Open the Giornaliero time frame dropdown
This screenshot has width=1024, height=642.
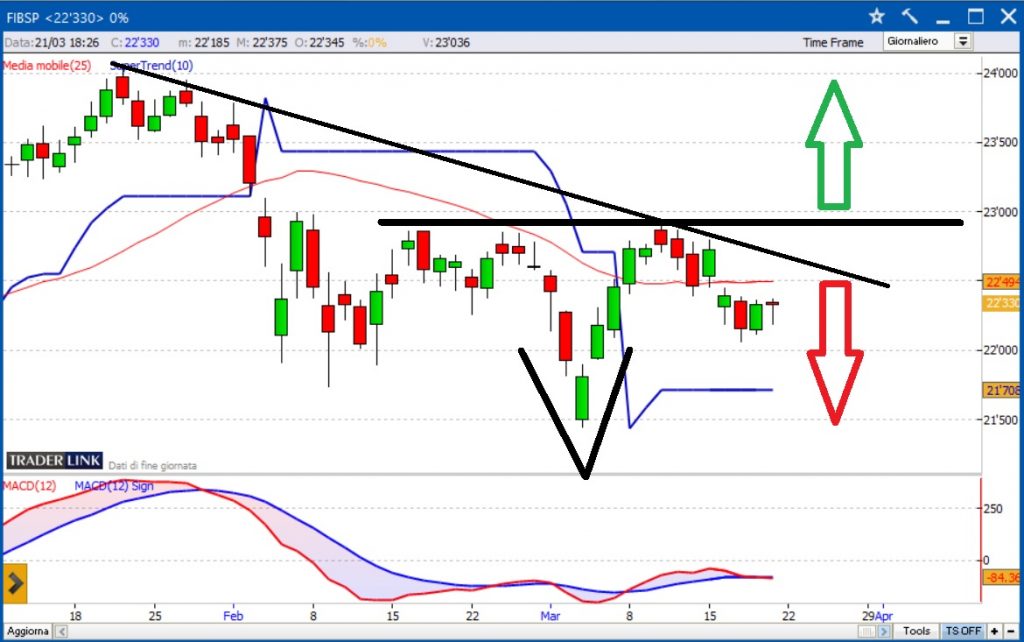[919, 42]
